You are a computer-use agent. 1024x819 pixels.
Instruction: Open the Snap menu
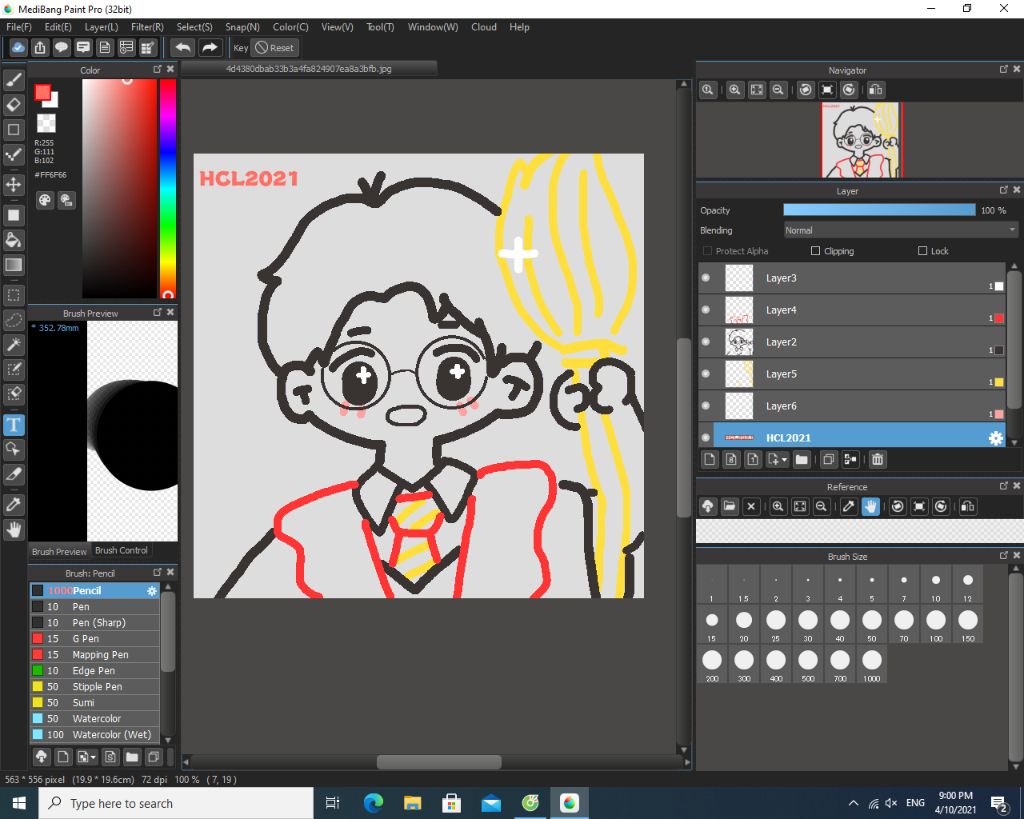[x=242, y=27]
